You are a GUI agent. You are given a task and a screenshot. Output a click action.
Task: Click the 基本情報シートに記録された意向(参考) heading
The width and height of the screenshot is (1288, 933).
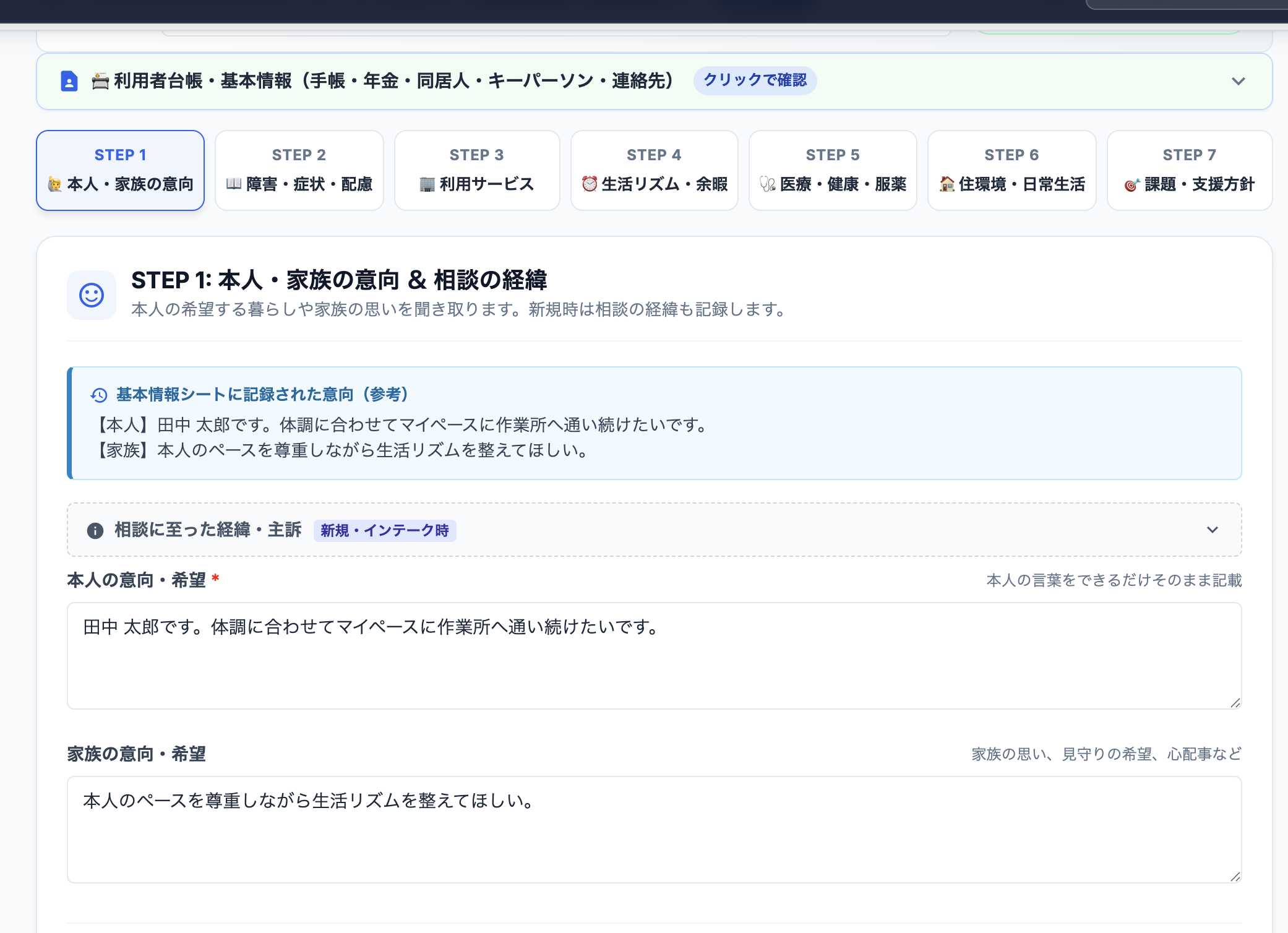point(262,394)
